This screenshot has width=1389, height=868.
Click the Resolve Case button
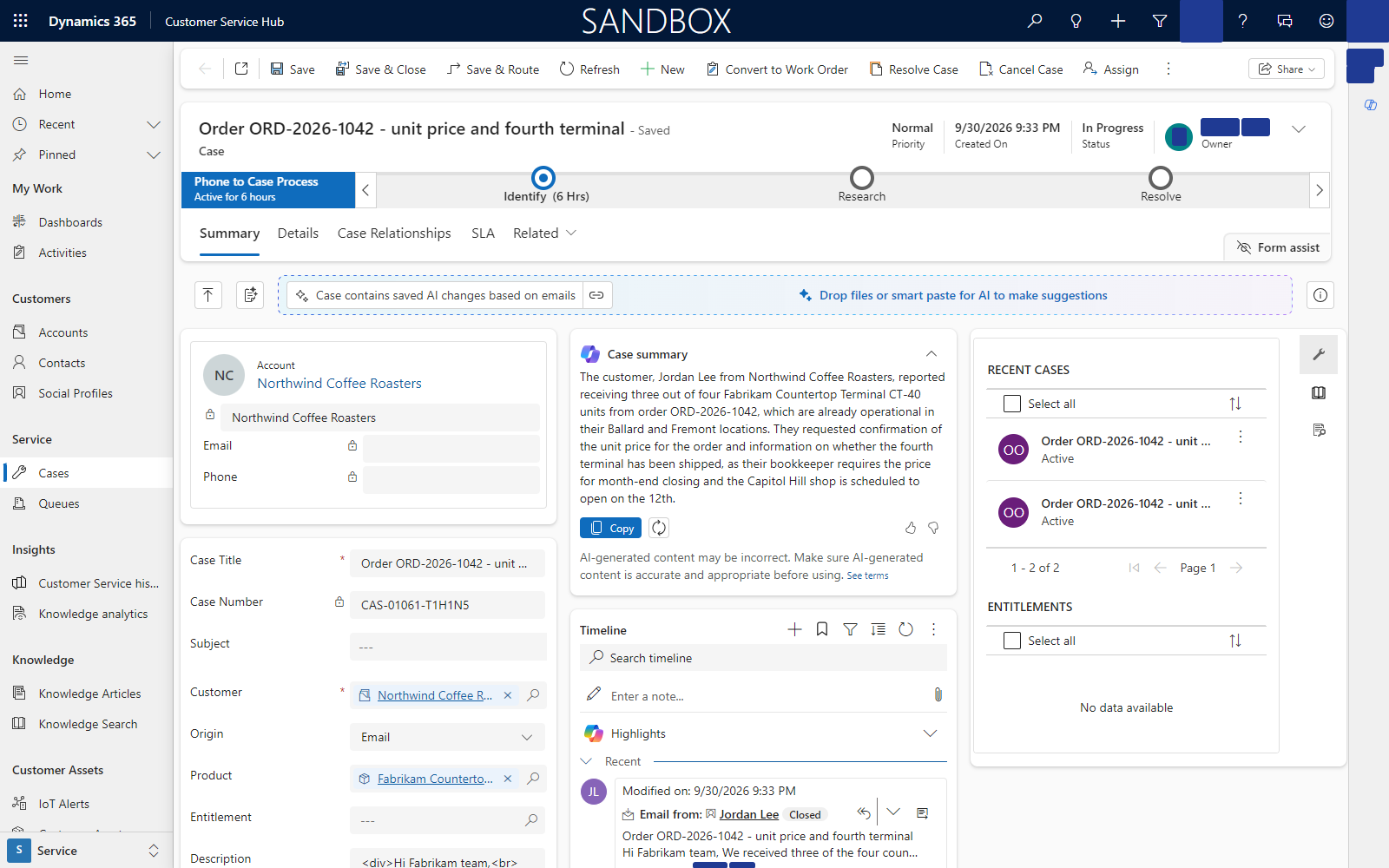pyautogui.click(x=914, y=69)
